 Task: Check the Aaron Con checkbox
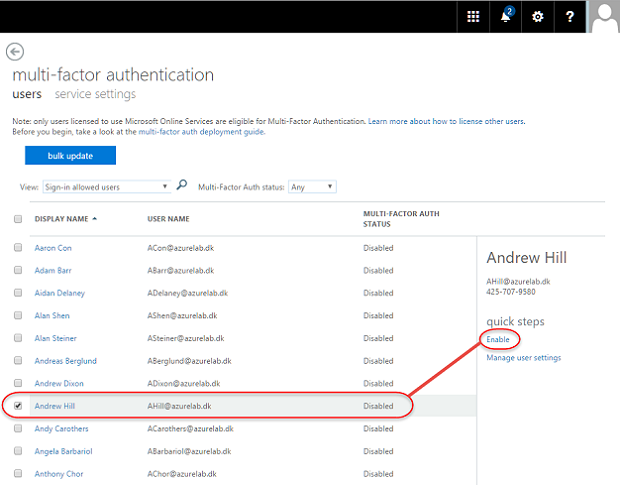(x=18, y=247)
